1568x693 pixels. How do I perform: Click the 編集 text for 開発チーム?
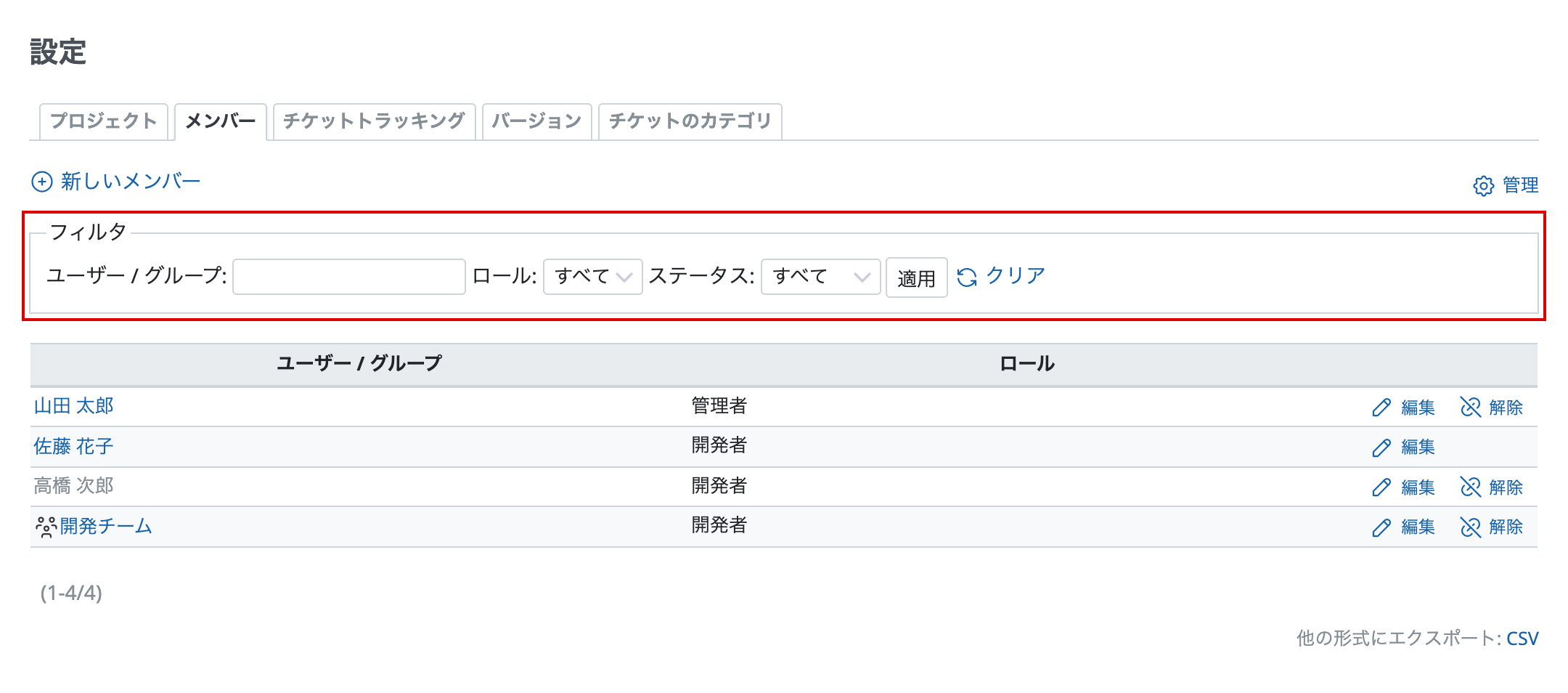1418,527
